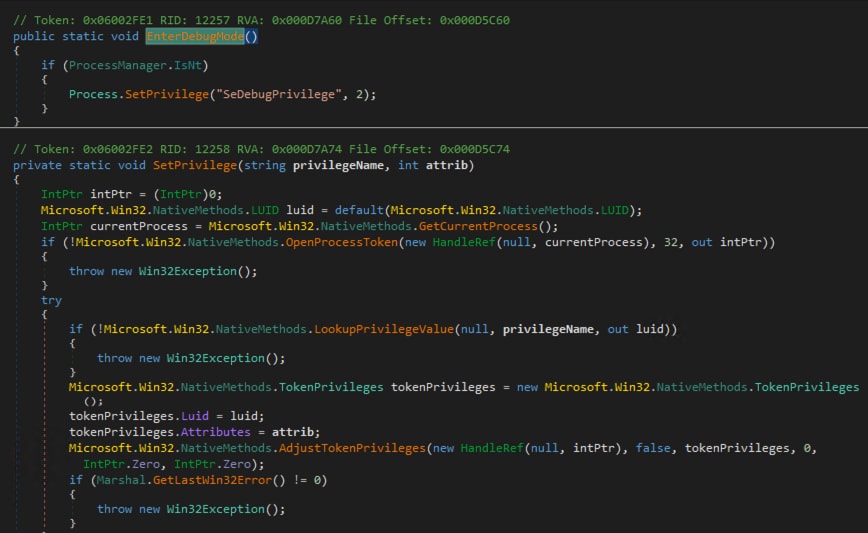The width and height of the screenshot is (868, 533).
Task: Click intPtr variable in the IntPtr declaration
Action: [x=111, y=194]
